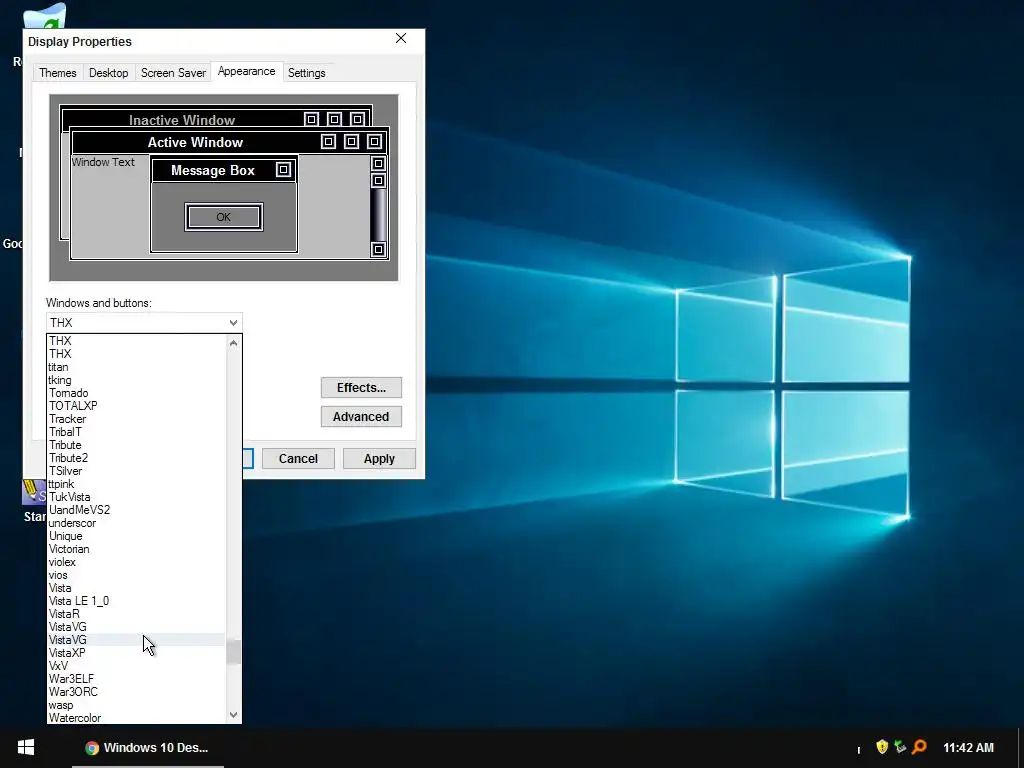The image size is (1024, 768).
Task: Click the taskbar clock showing 11:42 AM
Action: (968, 748)
